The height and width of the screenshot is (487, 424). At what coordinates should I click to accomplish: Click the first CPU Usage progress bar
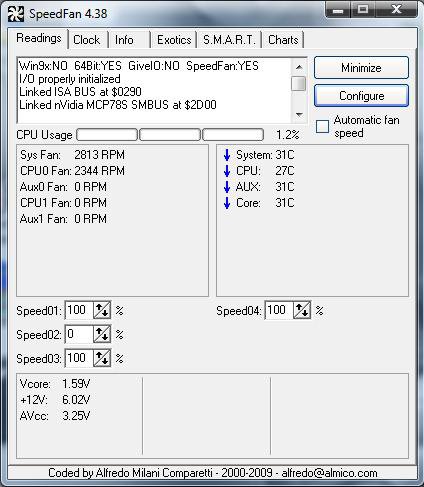click(x=107, y=135)
